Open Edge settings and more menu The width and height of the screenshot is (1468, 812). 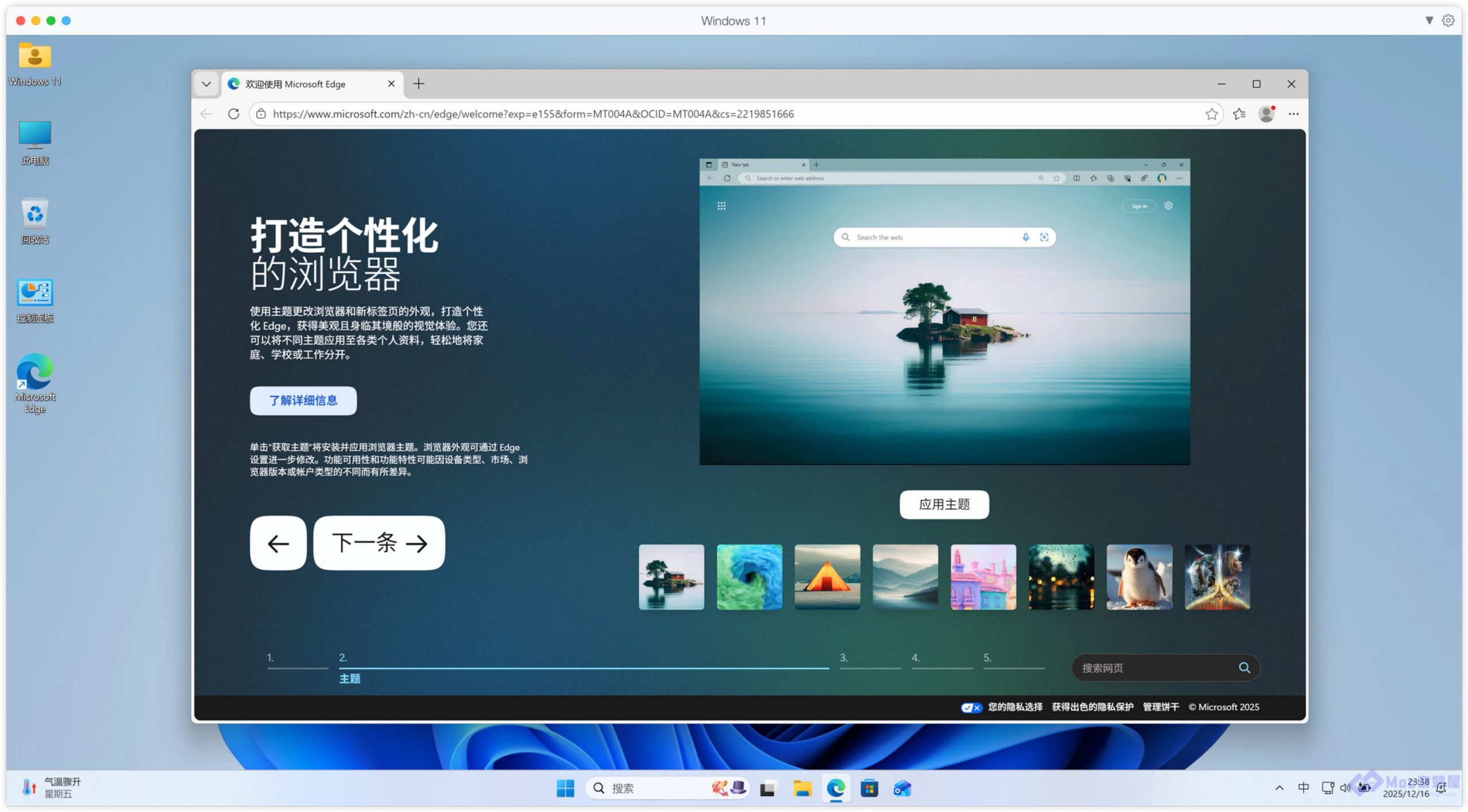(x=1293, y=114)
